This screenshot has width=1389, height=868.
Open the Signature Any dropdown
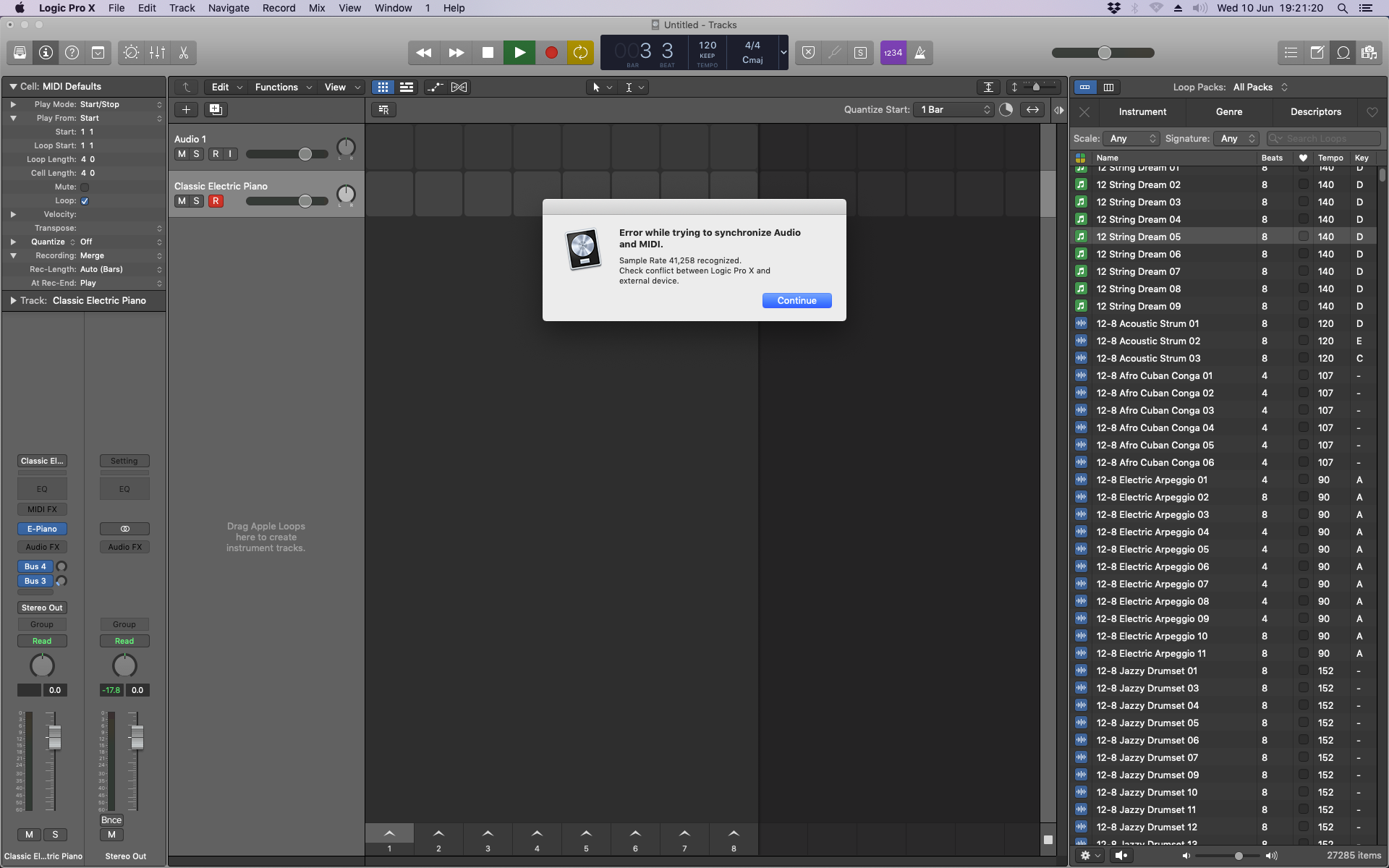pyautogui.click(x=1237, y=139)
